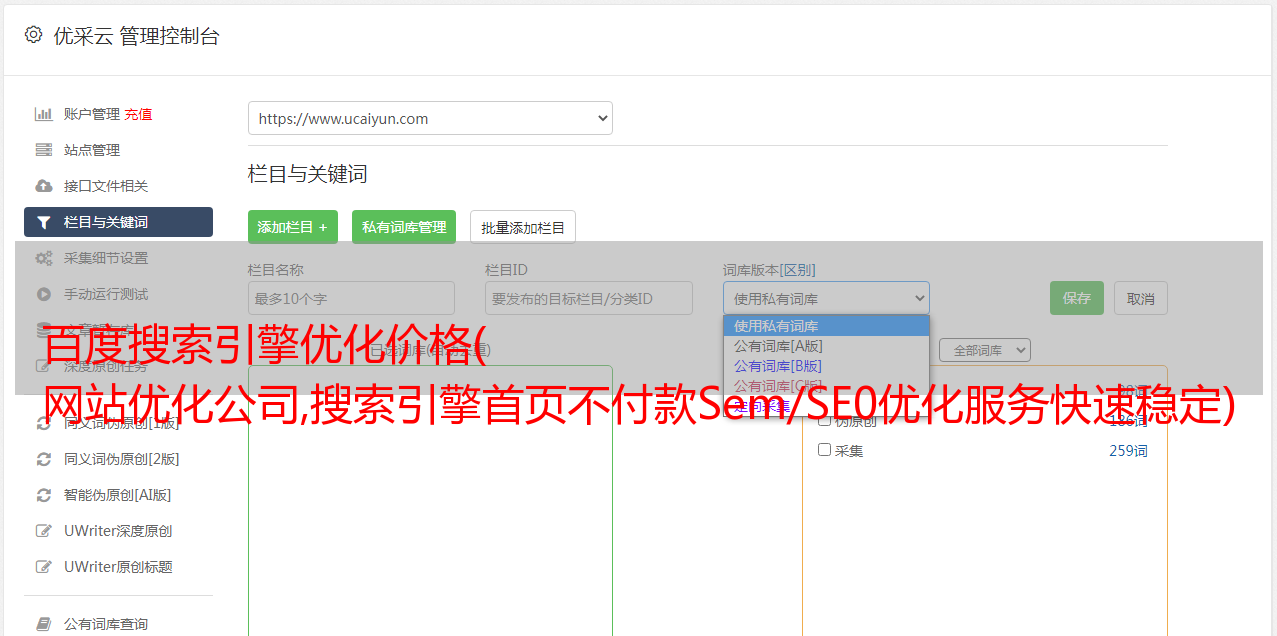Click the edit icon for UWriter深度原创
This screenshot has width=1277, height=636.
tap(43, 531)
